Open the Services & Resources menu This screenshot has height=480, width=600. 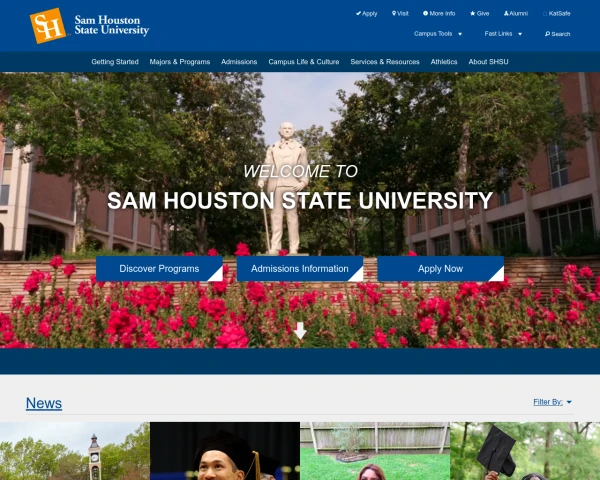[x=385, y=62]
